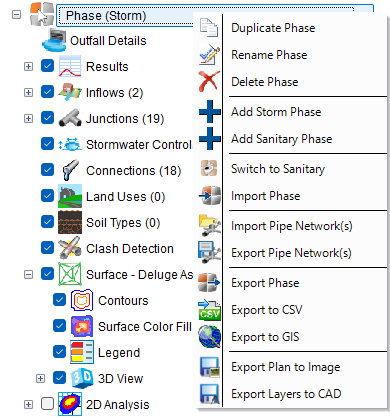Viewport: 390px width, 418px height.
Task: Click the 2D Analysis icon
Action: point(70,404)
